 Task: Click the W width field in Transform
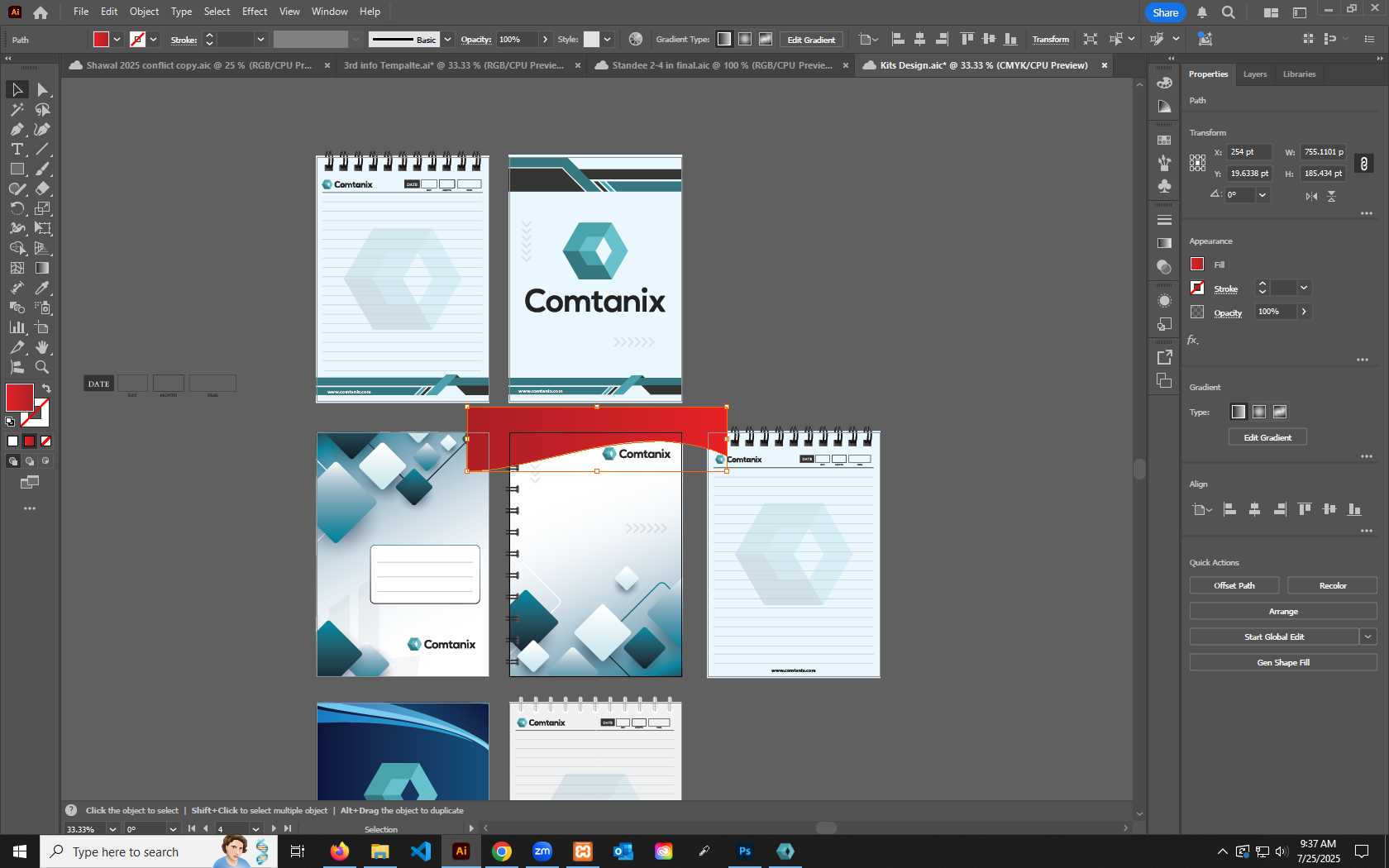click(x=1323, y=152)
